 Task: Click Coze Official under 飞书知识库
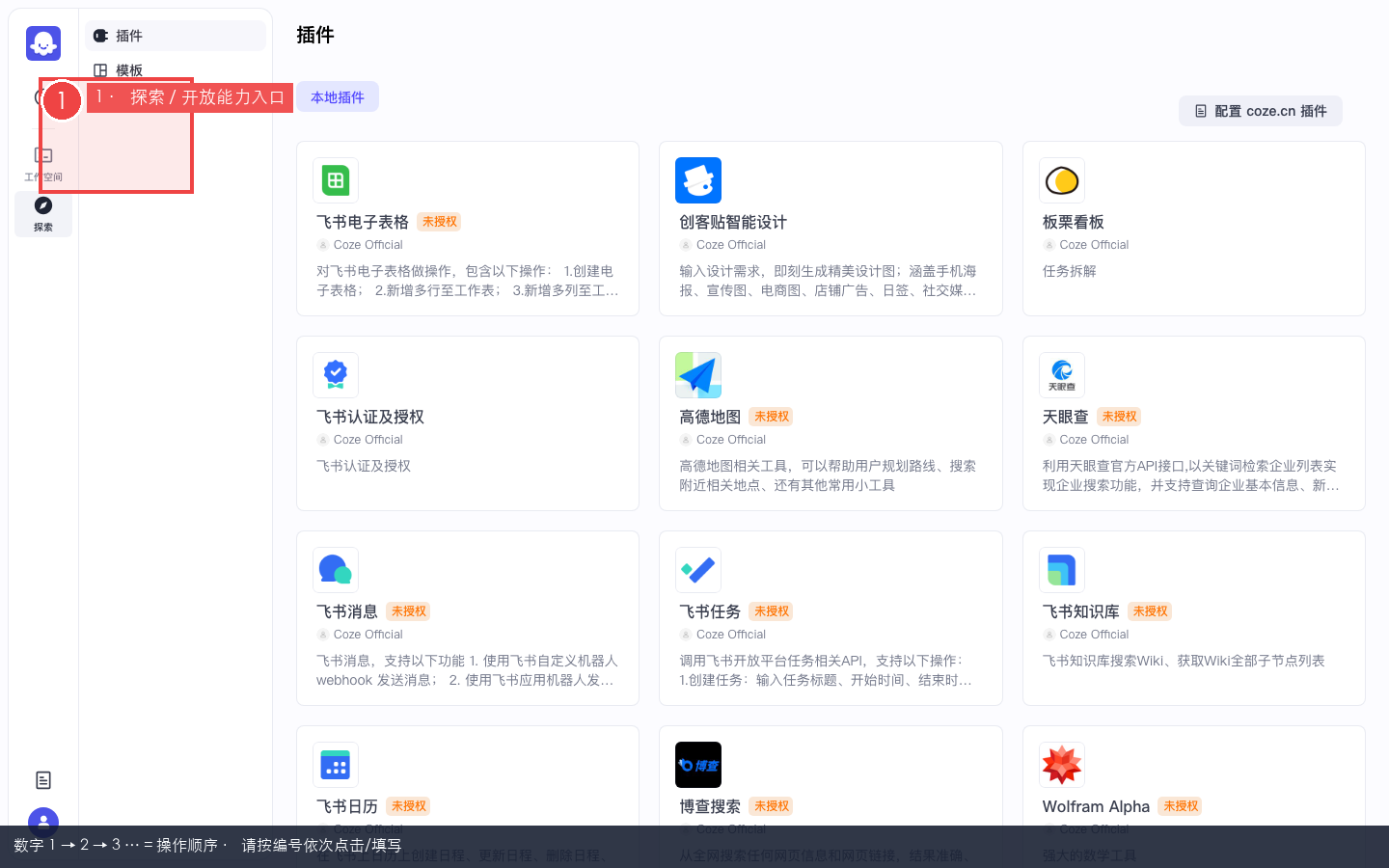pyautogui.click(x=1094, y=635)
